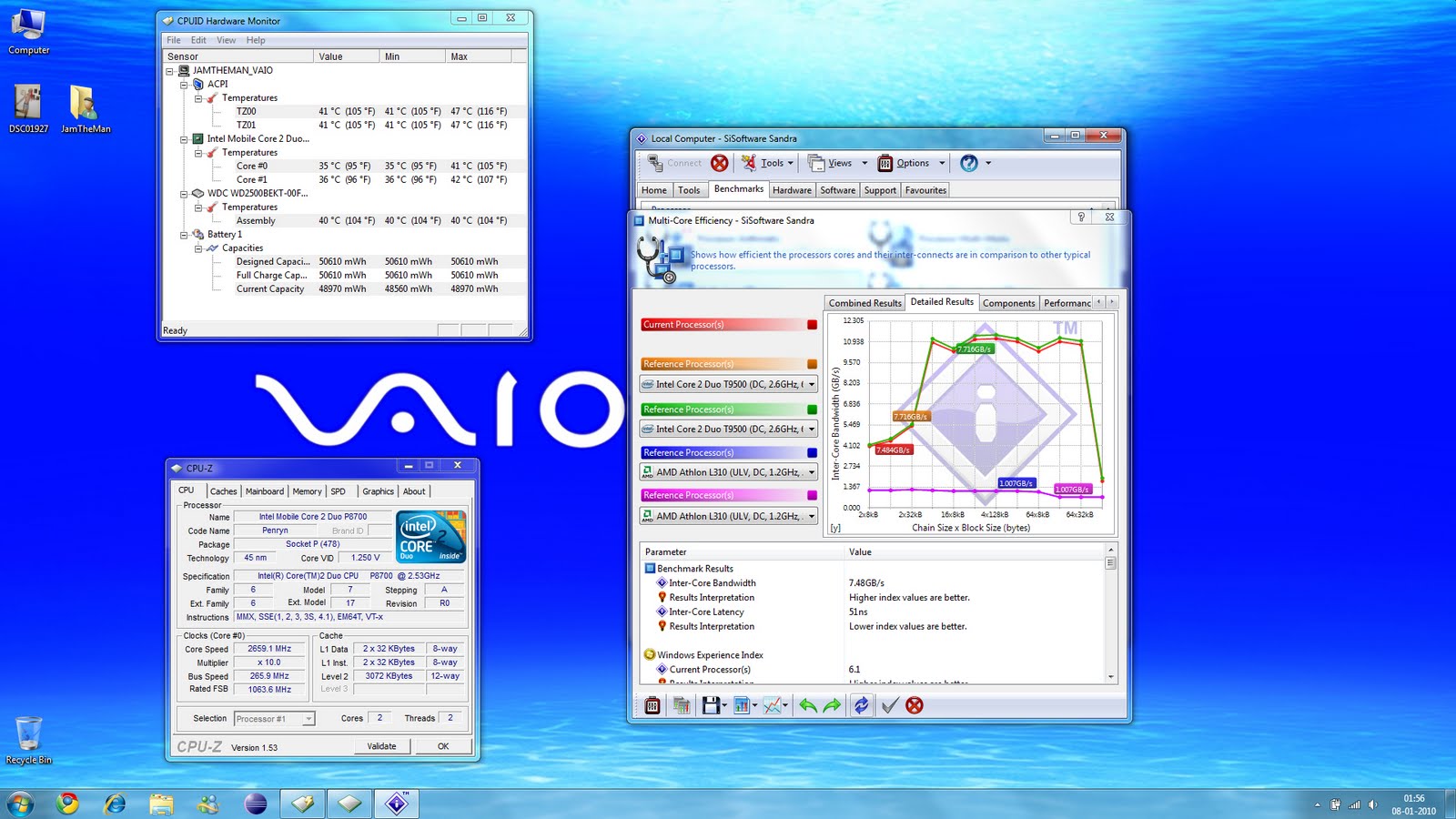Open the View menu in Hardware Monitor
Screen dimensions: 1456x819
coord(226,40)
